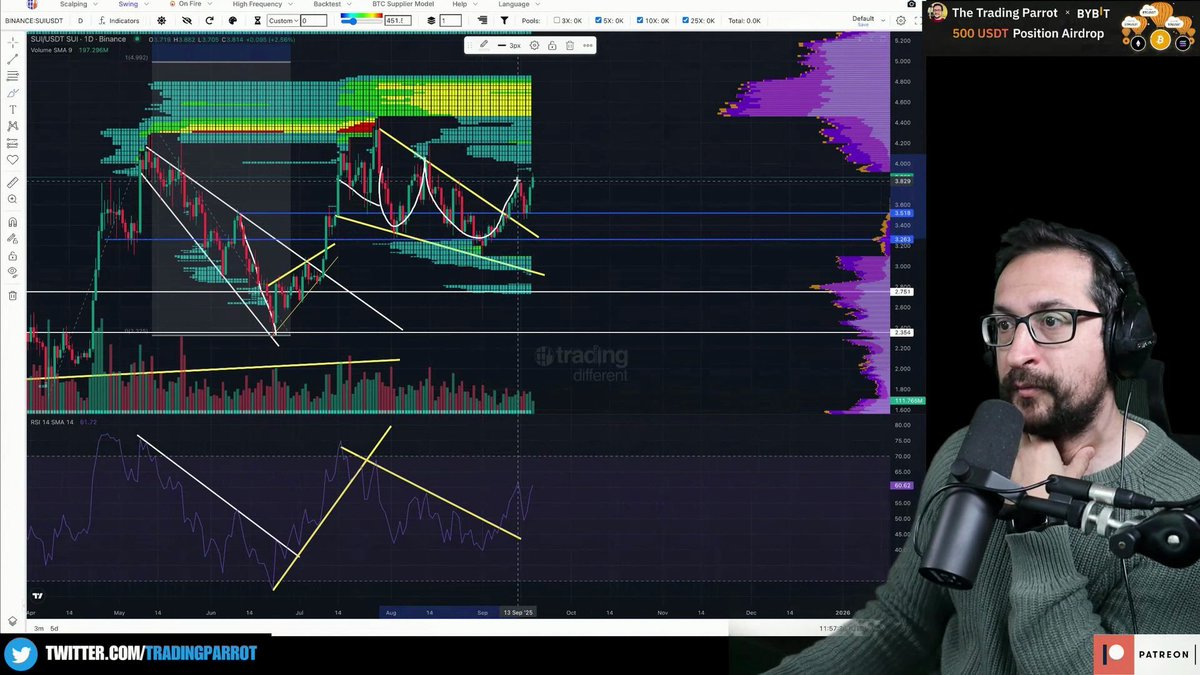Viewport: 1200px width, 675px height.
Task: Open the Fibonacci/horizontal lines tool group
Action: coord(12,76)
